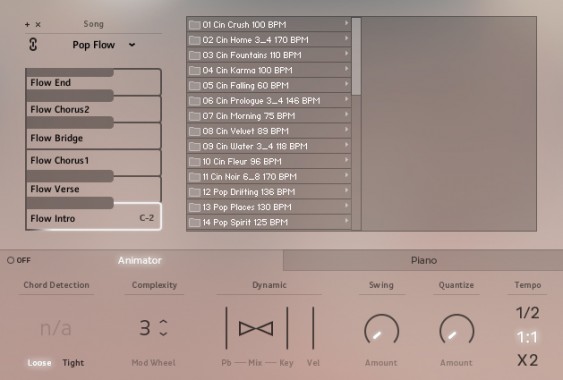This screenshot has width=563, height=380.
Task: Click folder icon of 14 Pop Spirit
Action: 195,222
